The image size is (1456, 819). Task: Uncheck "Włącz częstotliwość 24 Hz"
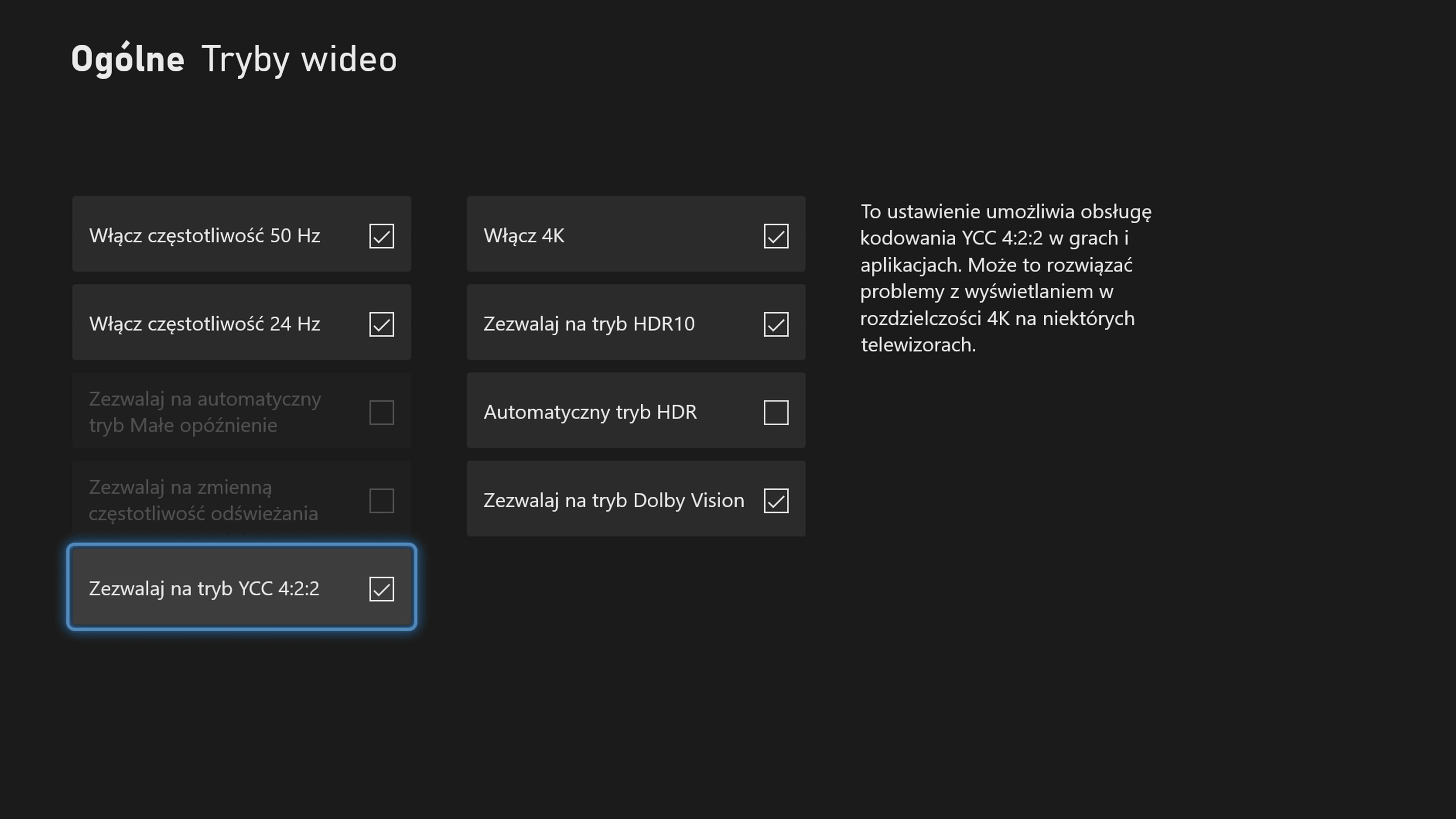(381, 324)
